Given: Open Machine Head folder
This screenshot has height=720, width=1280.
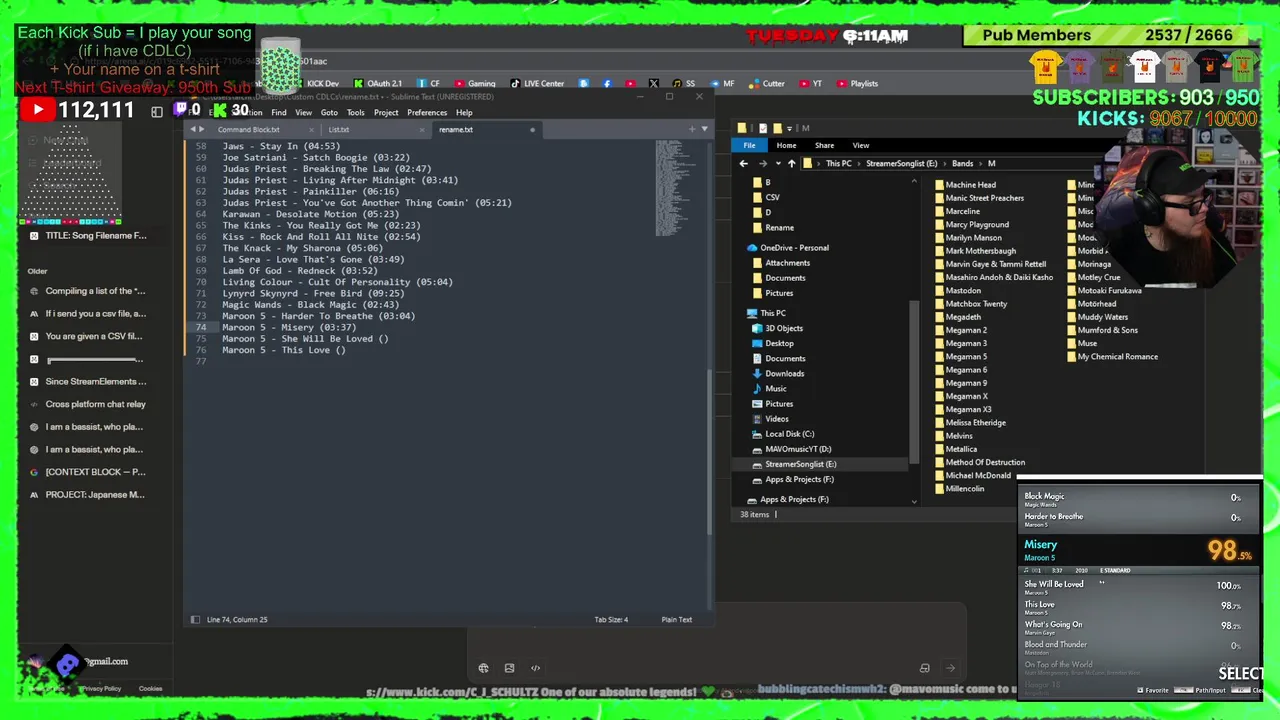Looking at the screenshot, I should [x=965, y=185].
